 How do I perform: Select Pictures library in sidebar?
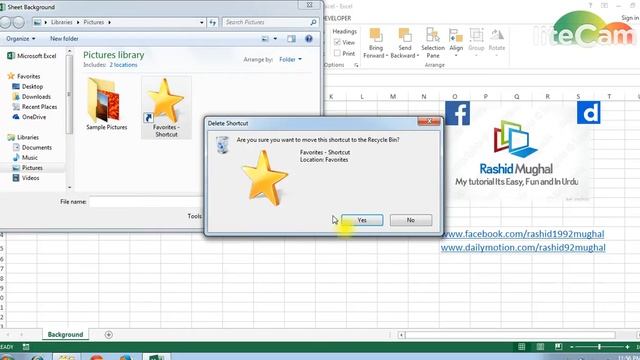[x=27, y=168]
